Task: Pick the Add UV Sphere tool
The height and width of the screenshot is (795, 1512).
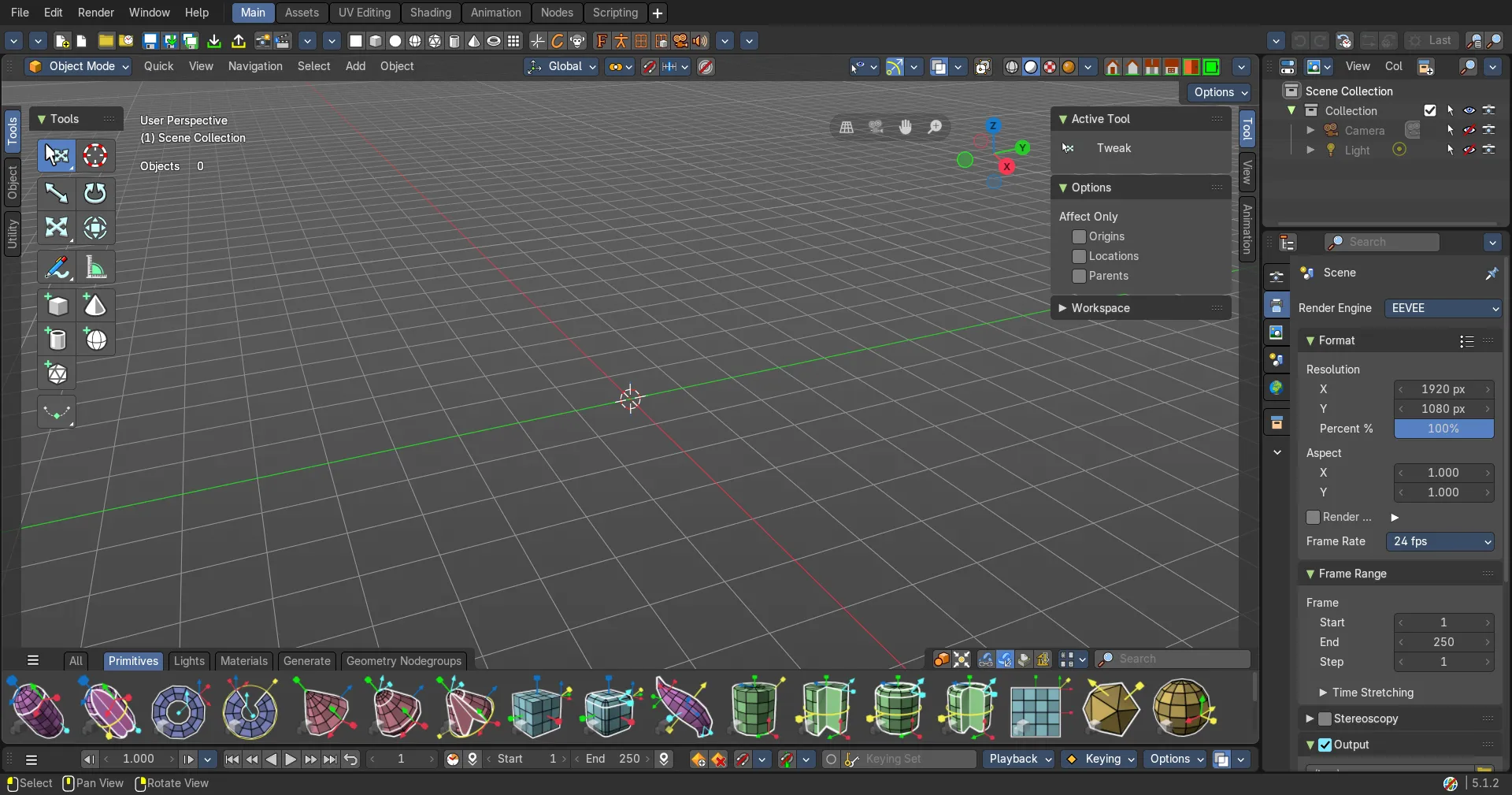Action: [95, 340]
